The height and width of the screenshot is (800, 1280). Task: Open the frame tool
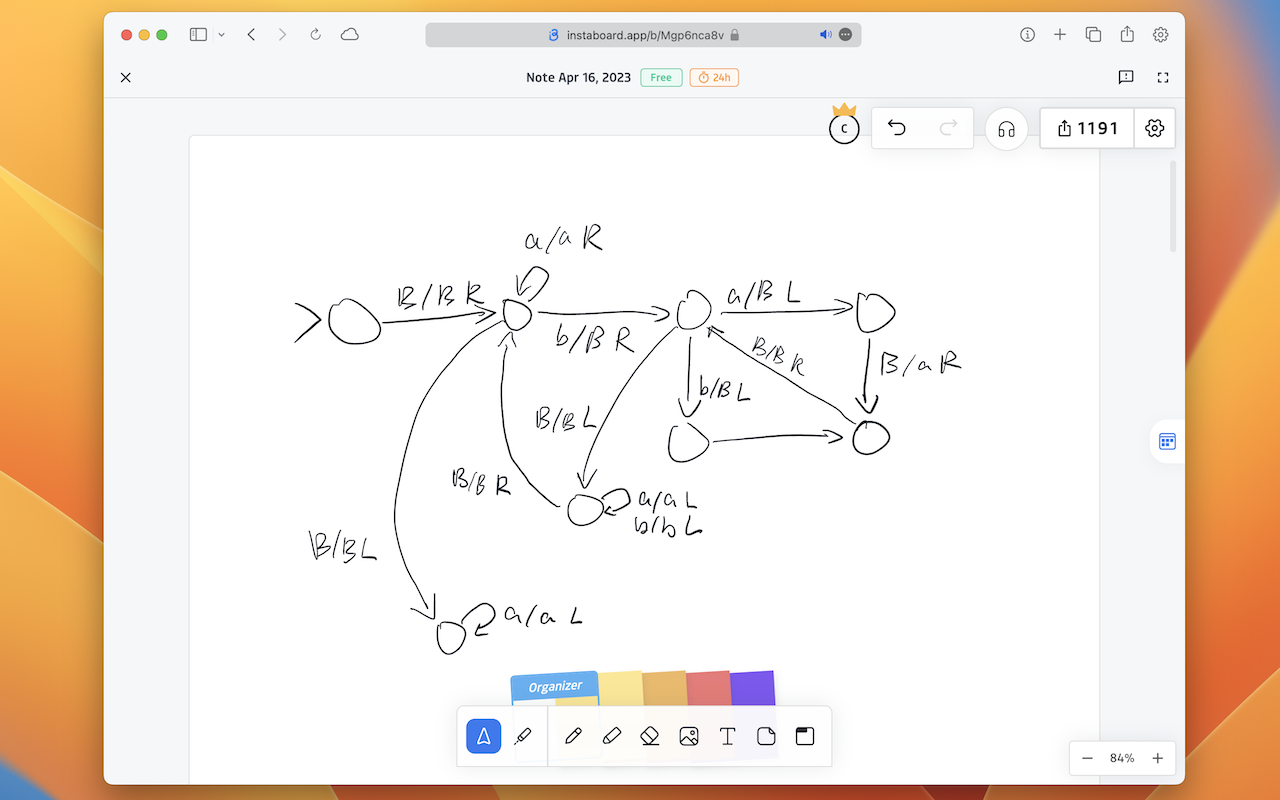click(x=805, y=736)
